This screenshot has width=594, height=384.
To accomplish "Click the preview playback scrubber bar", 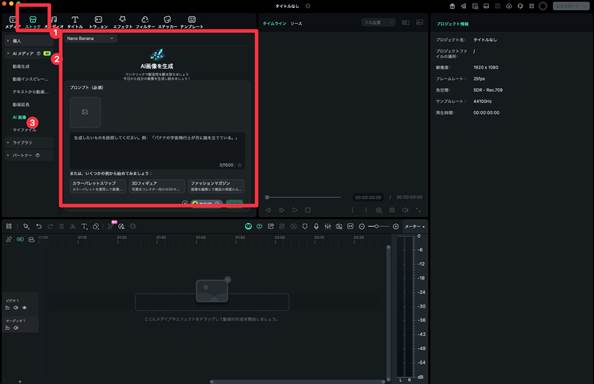I will [303, 197].
